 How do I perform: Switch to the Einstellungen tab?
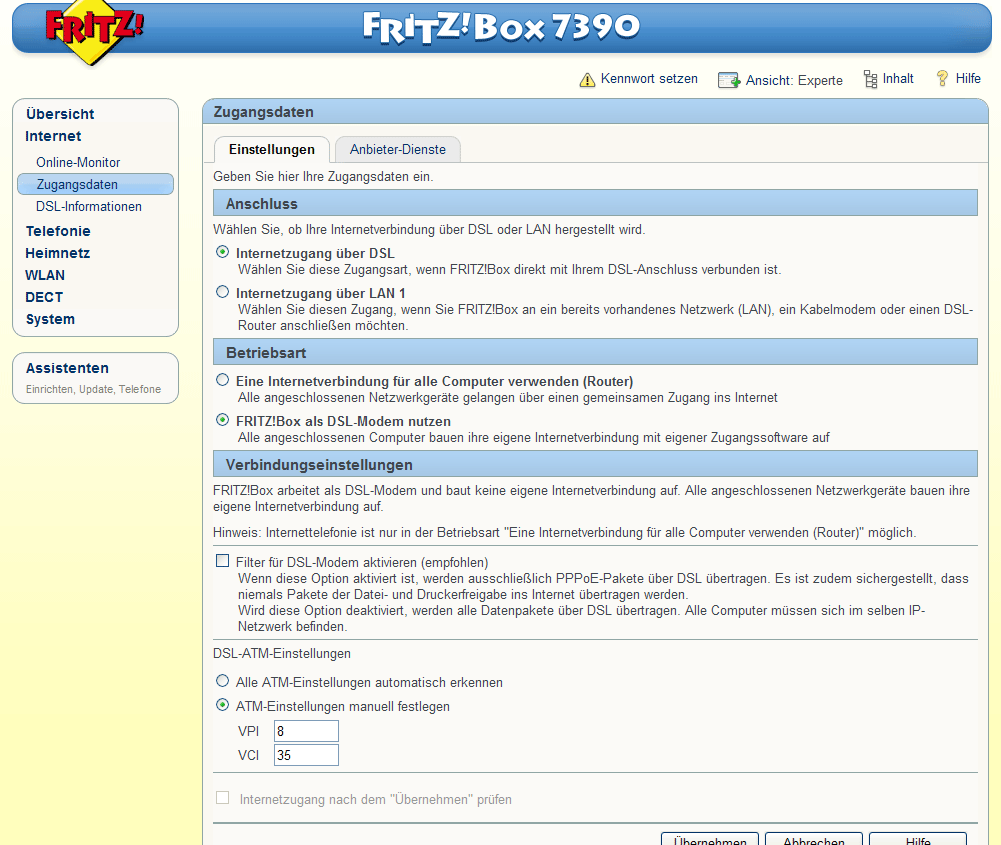pos(272,149)
